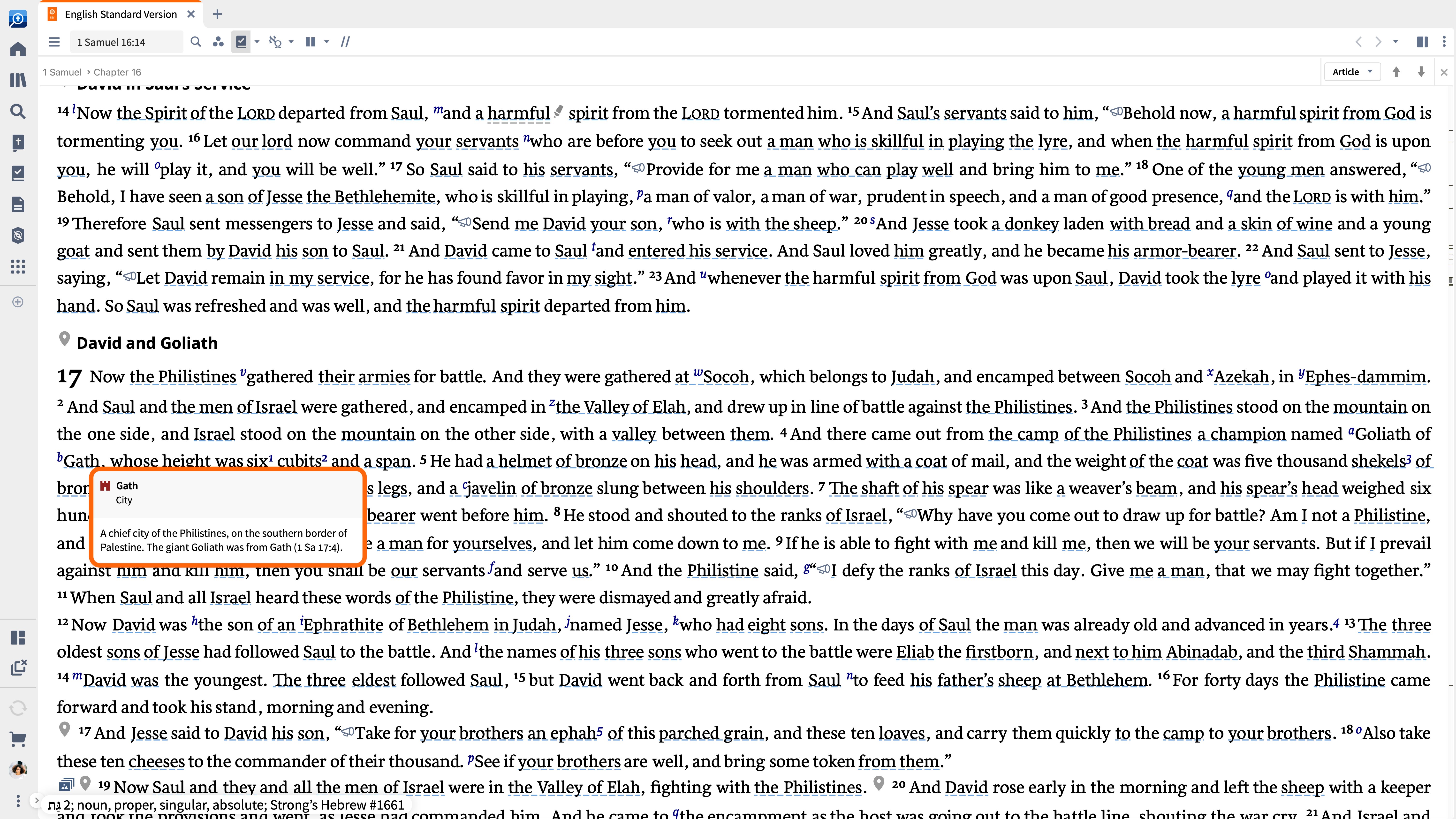
Task: Click the speaker label icon before 'Behold now'
Action: tap(1116, 111)
